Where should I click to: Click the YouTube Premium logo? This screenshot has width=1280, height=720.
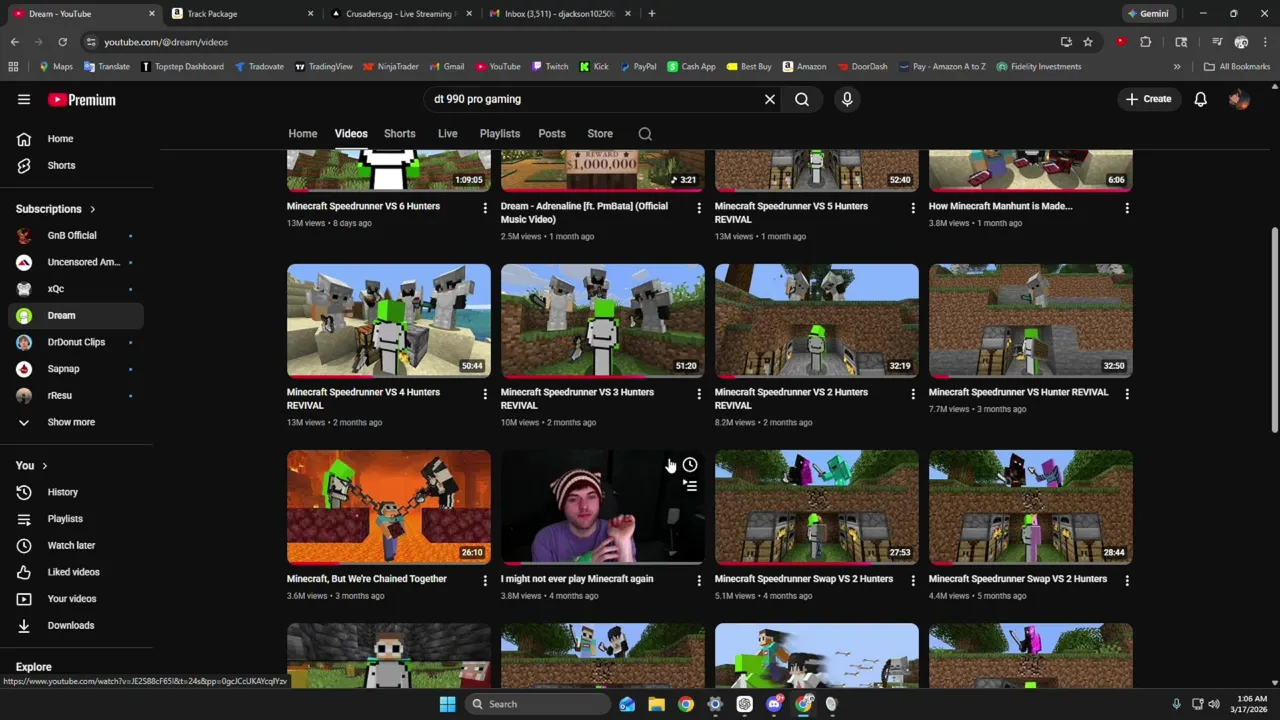point(82,100)
